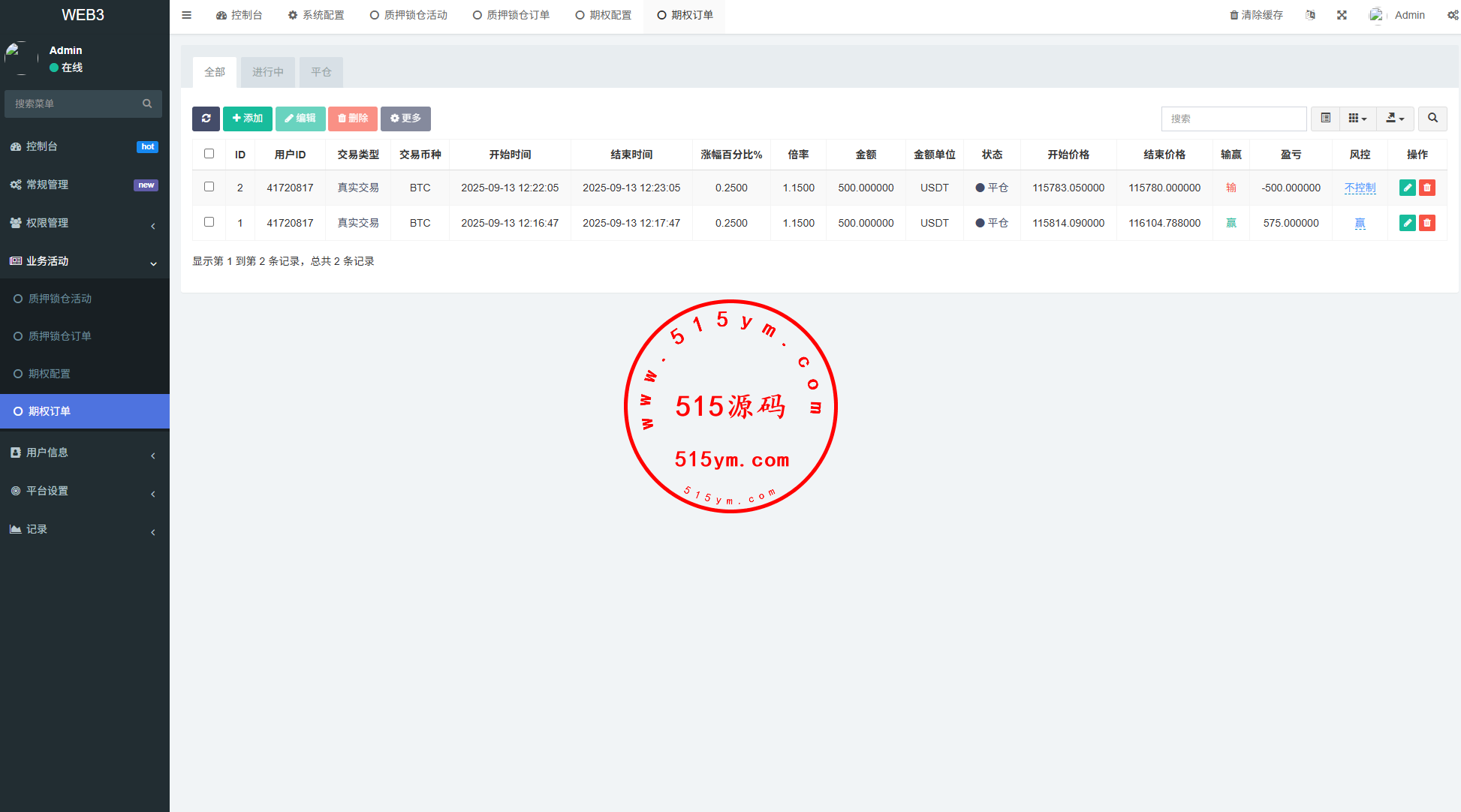Open the export data dropdown
This screenshot has width=1461, height=812.
click(1395, 119)
